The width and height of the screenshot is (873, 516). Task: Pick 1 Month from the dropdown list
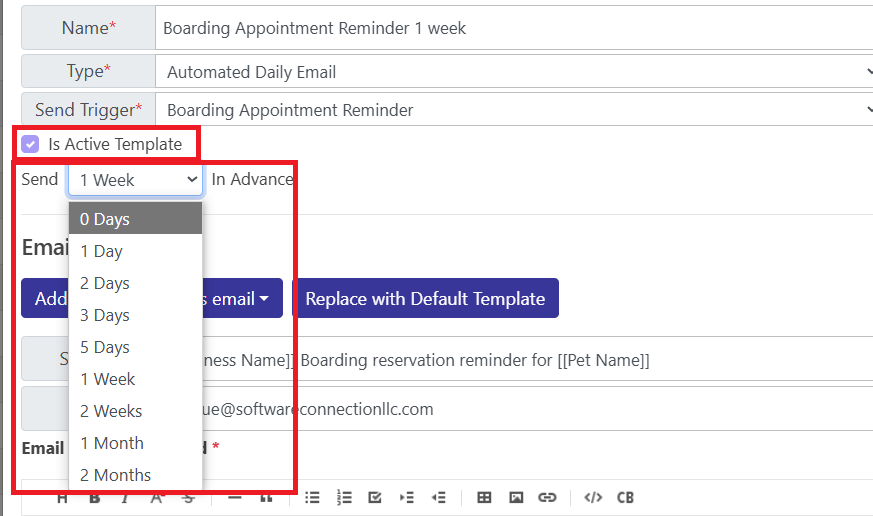135,443
